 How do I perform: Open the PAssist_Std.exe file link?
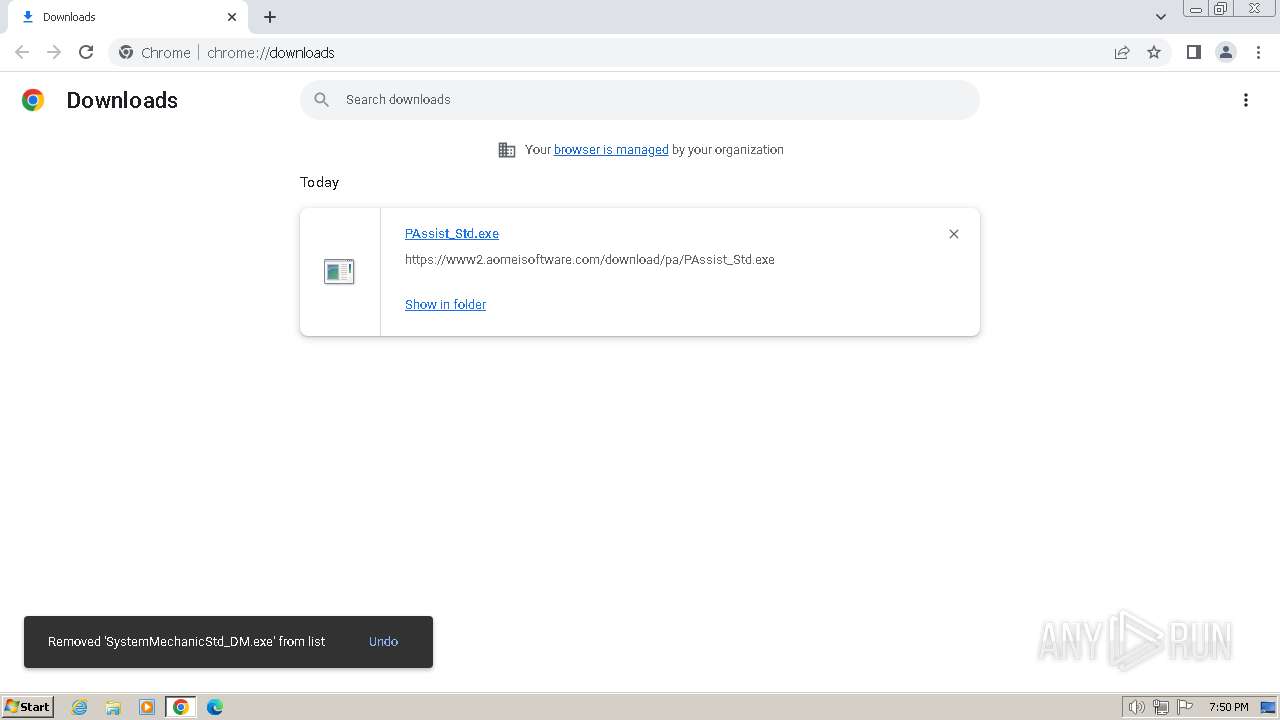[x=452, y=233]
